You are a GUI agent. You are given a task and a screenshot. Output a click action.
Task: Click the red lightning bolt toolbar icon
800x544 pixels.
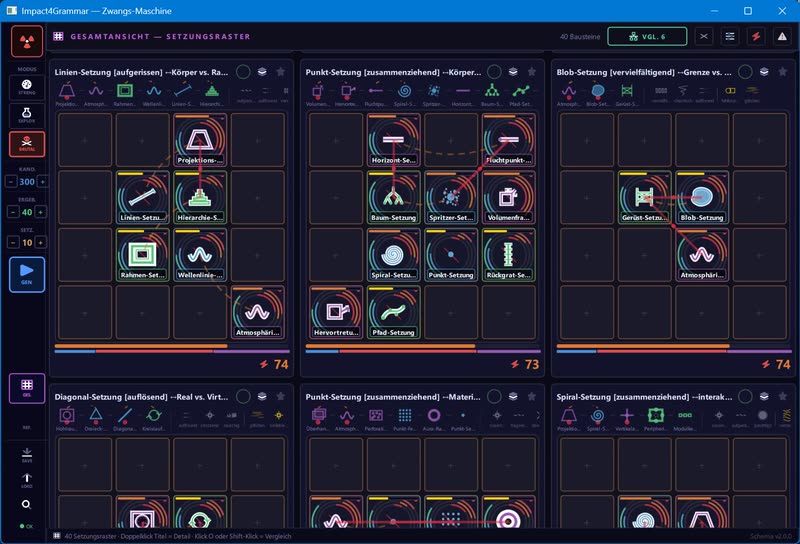(x=756, y=37)
